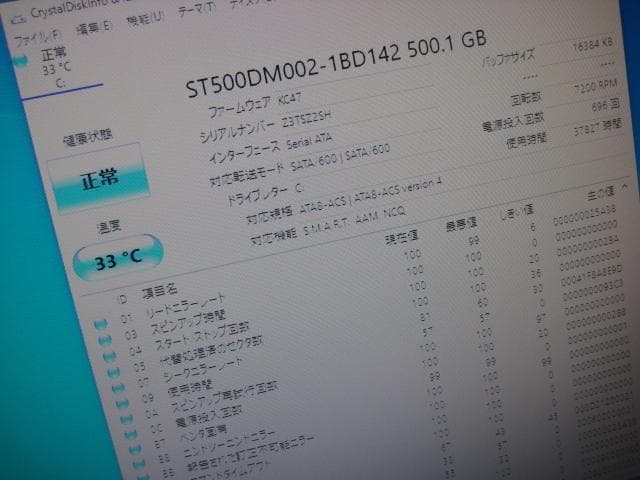Click the 正常 health status button
Image resolution: width=640 pixels, height=480 pixels.
tap(99, 178)
